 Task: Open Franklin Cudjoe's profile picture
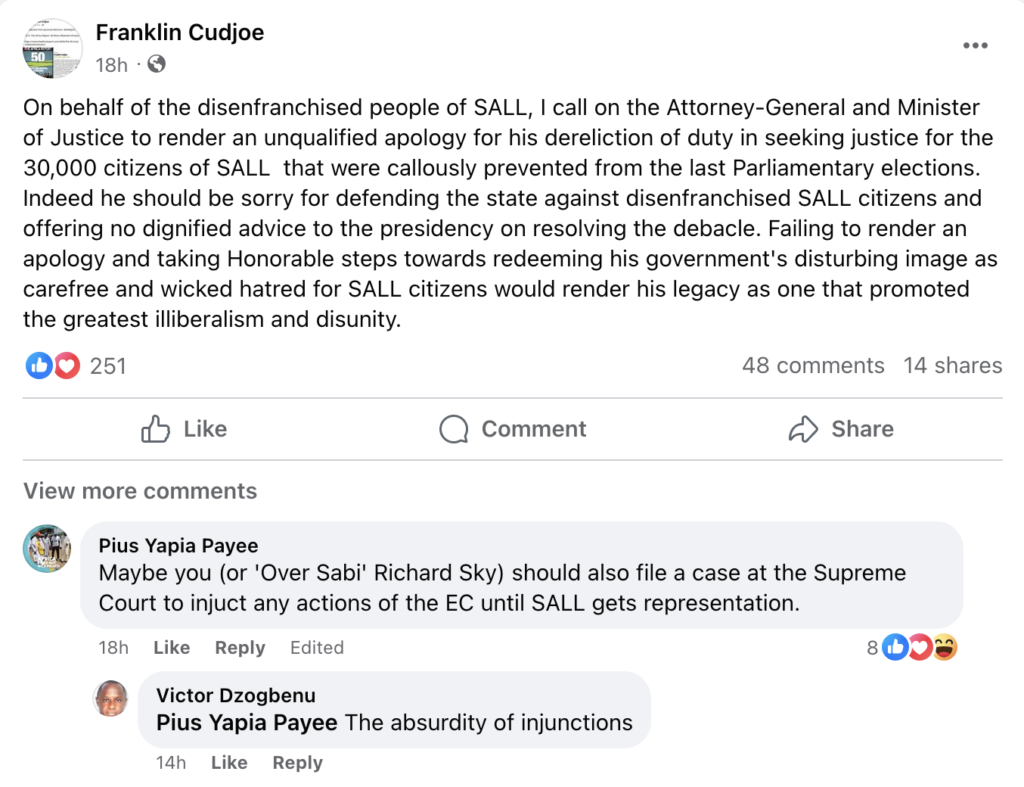click(x=52, y=48)
